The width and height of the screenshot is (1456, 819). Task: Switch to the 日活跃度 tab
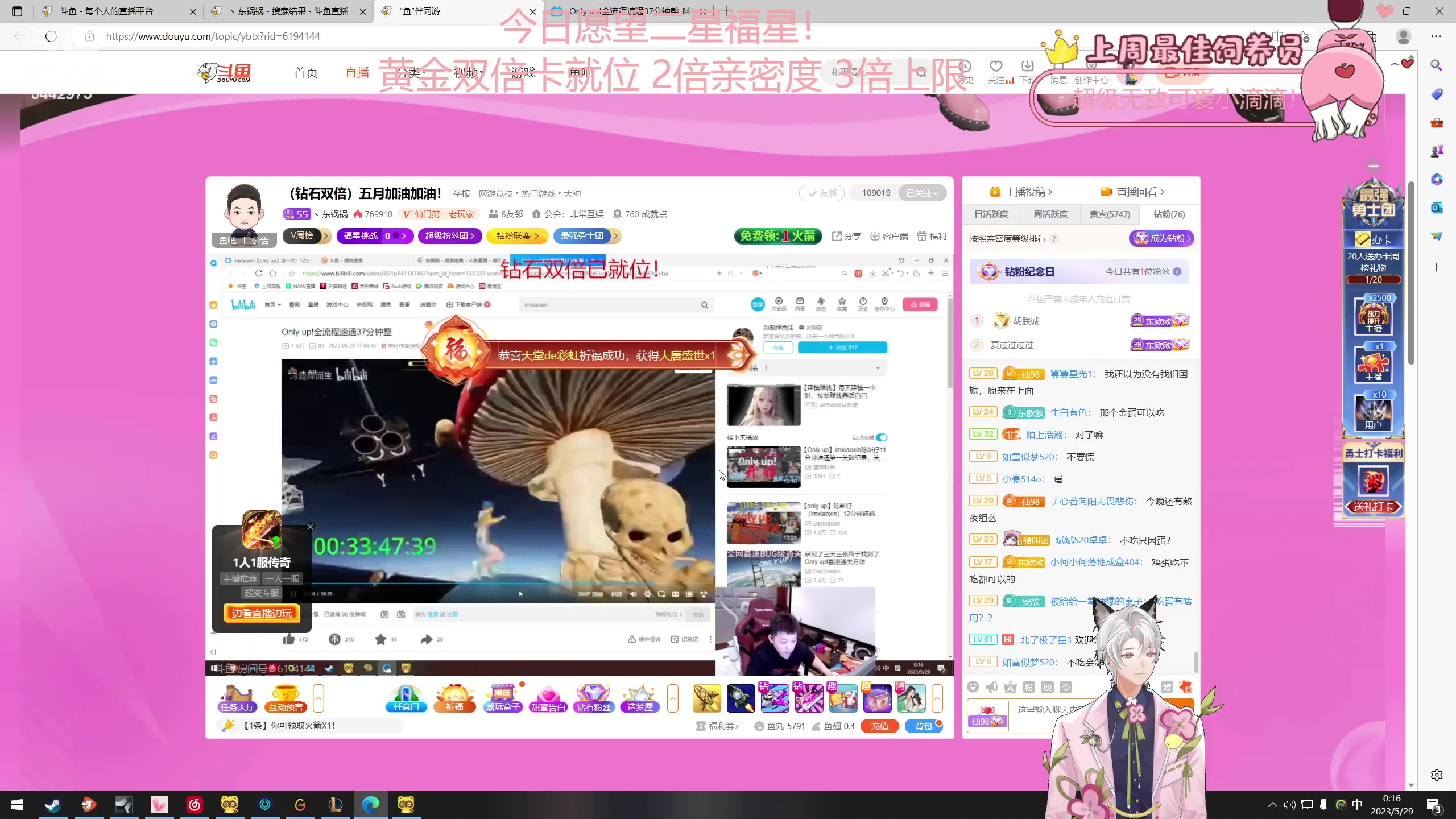(x=991, y=214)
